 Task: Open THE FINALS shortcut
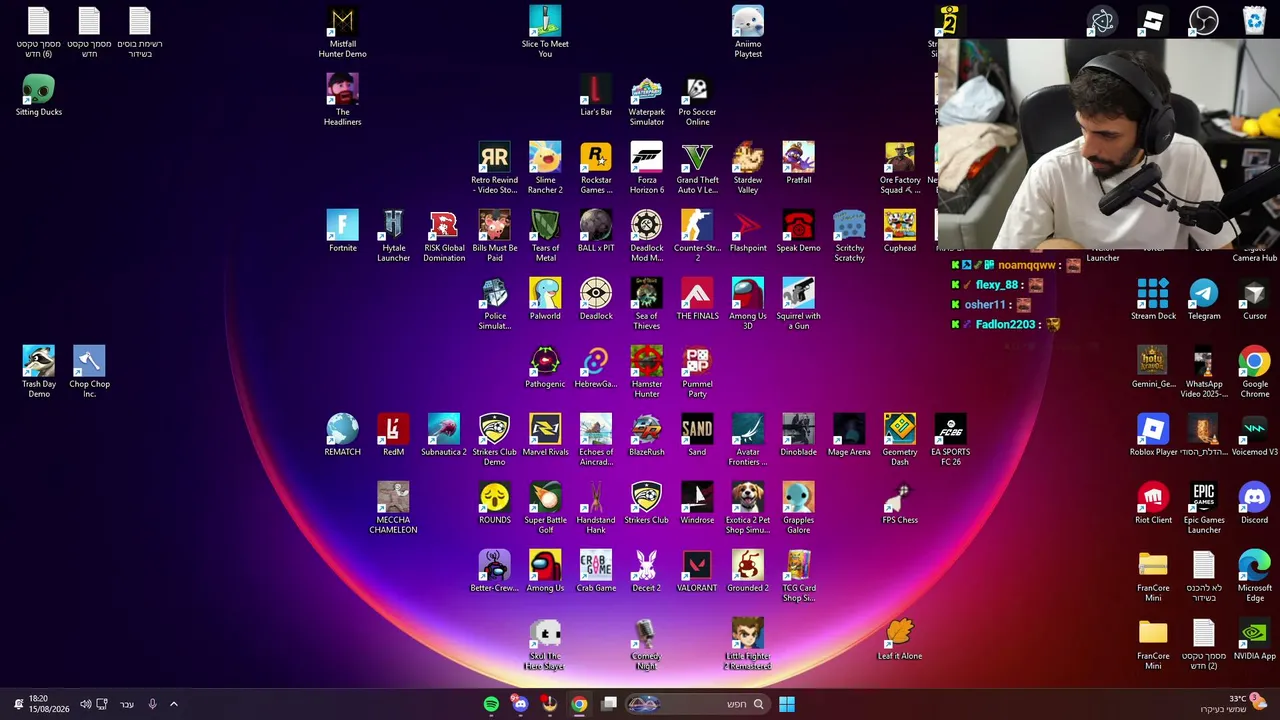[x=697, y=299]
